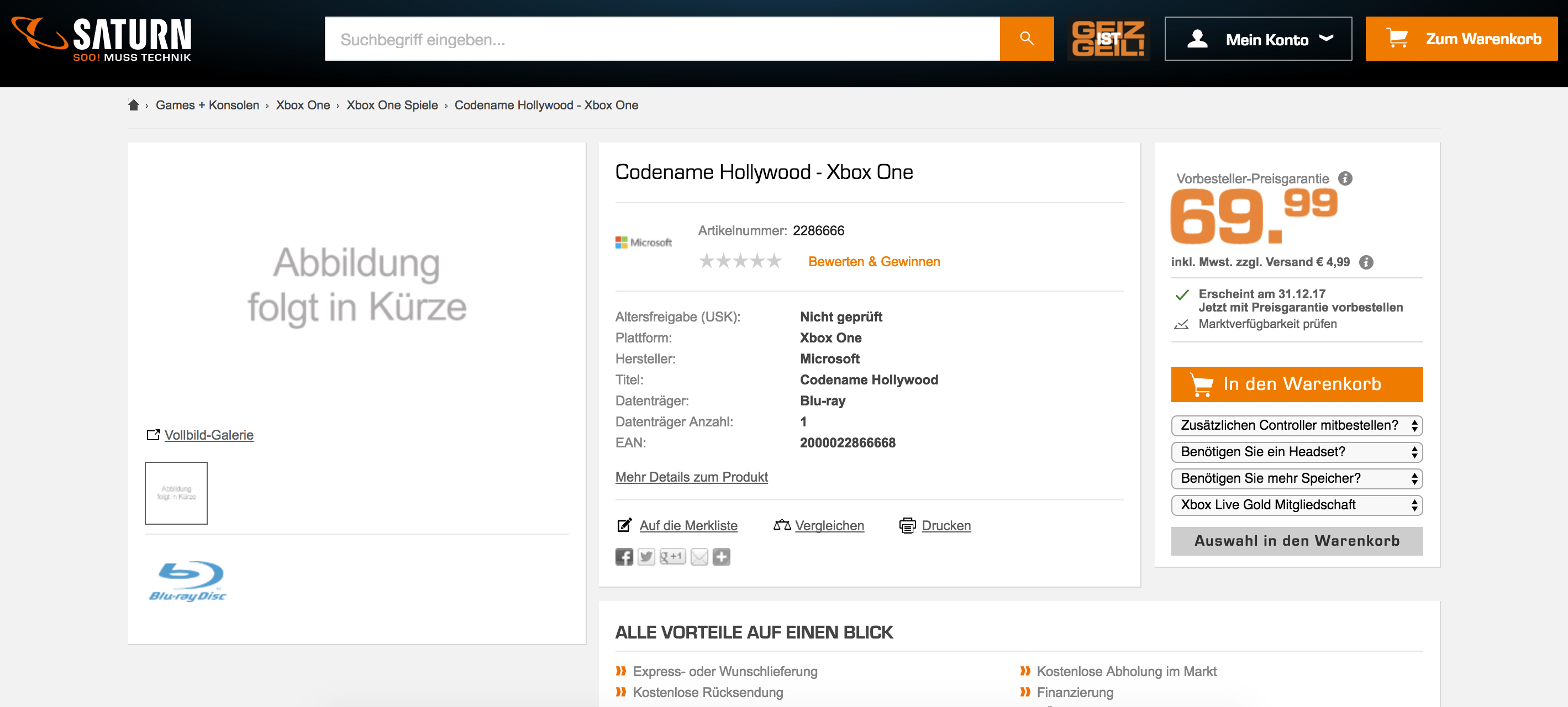
Task: Click the orange search magnifier button
Action: [x=1026, y=39]
